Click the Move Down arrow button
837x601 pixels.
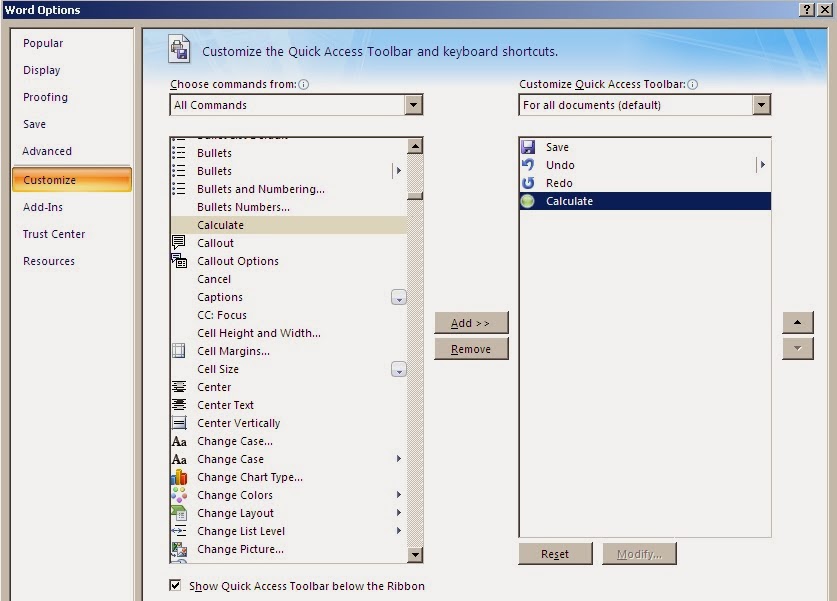[x=797, y=348]
